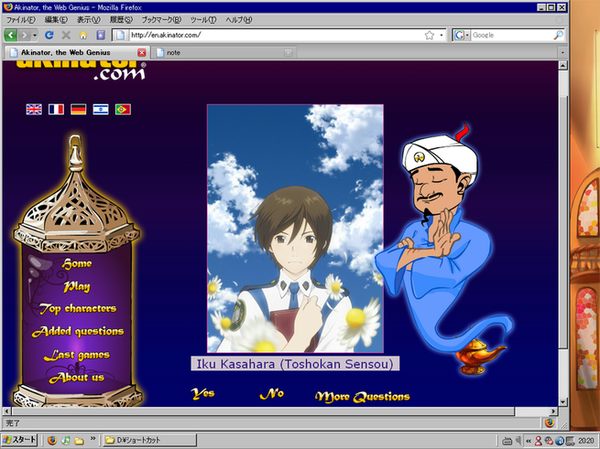The height and width of the screenshot is (449, 600).
Task: Answer No to the guessed character
Action: click(272, 394)
